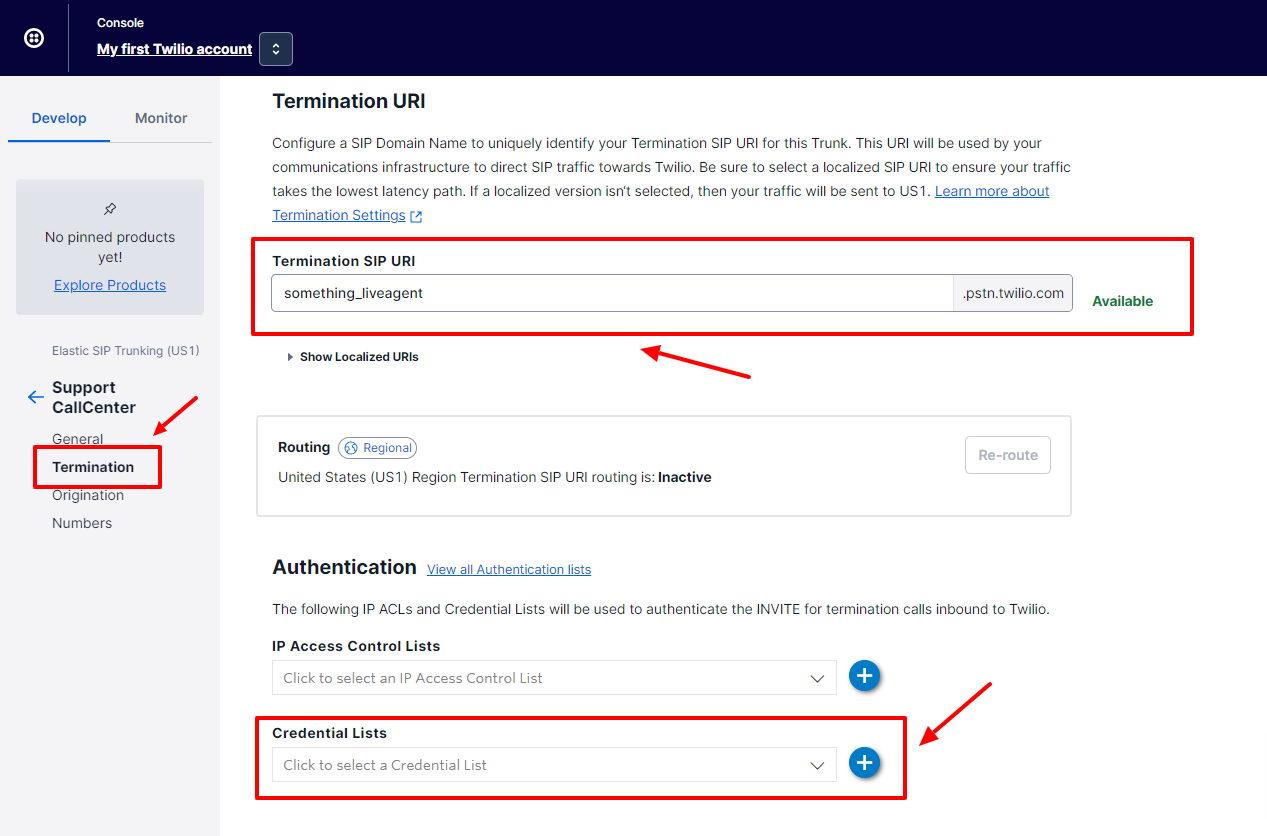The height and width of the screenshot is (836, 1267).
Task: Go to the Numbers section
Action: pos(82,523)
